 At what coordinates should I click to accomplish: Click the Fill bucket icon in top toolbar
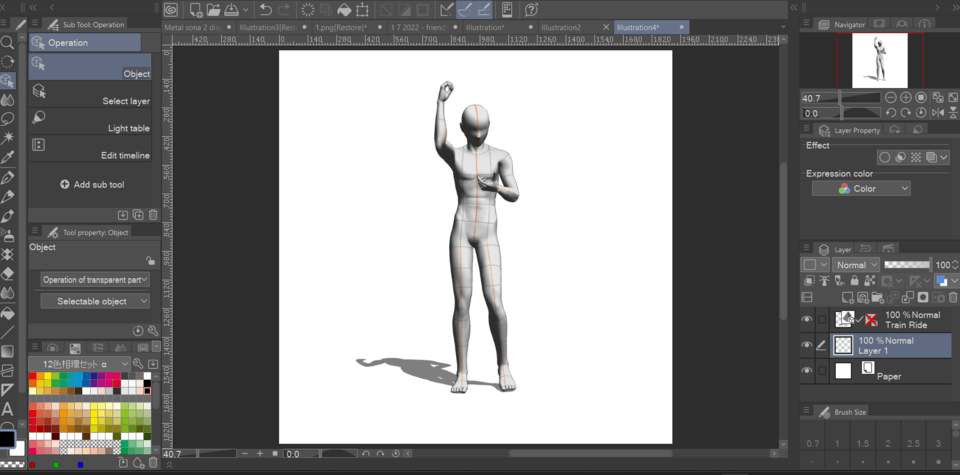pyautogui.click(x=344, y=9)
